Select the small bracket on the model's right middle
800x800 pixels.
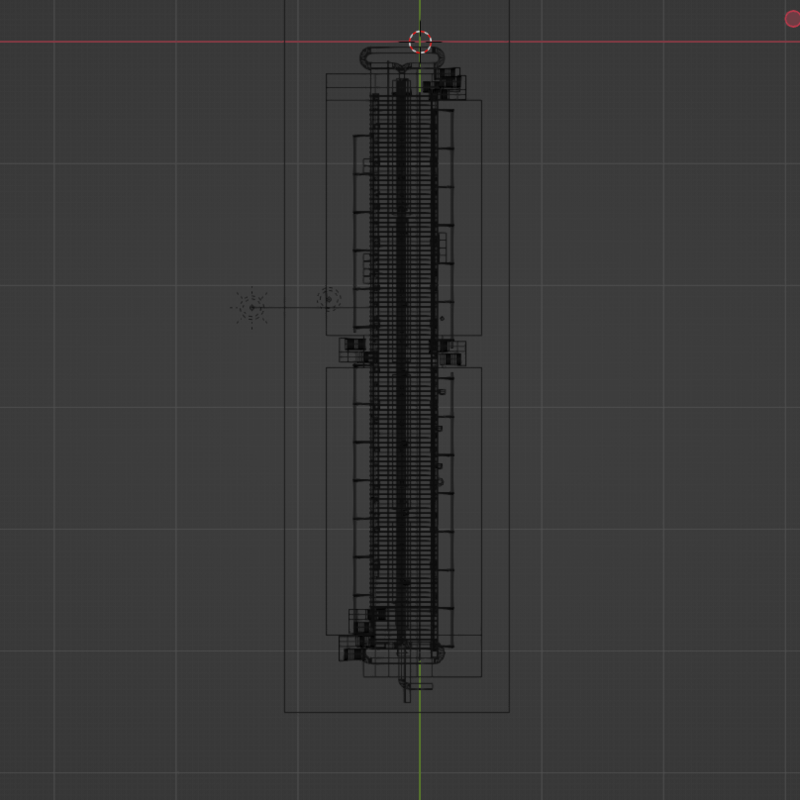pos(450,351)
